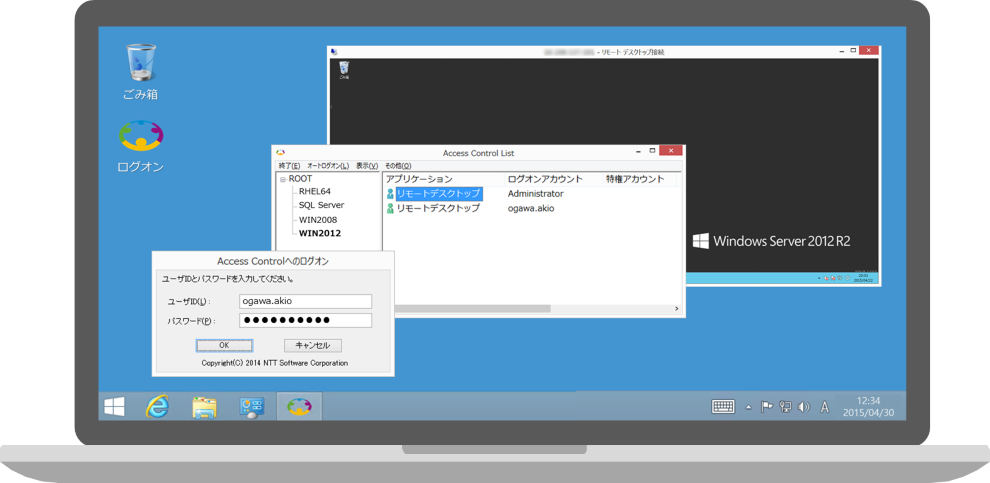The image size is (990, 483).
Task: Open Action Center flag icon
Action: (x=766, y=407)
